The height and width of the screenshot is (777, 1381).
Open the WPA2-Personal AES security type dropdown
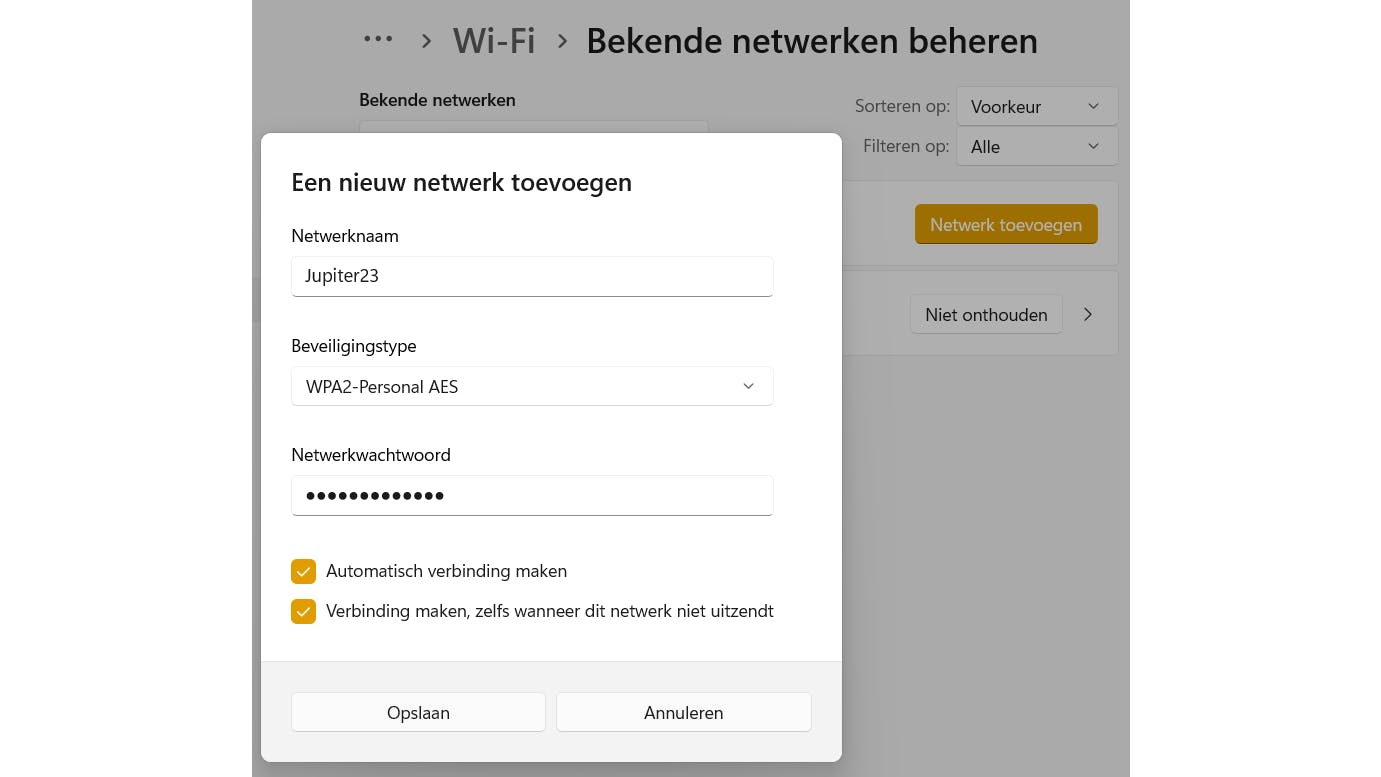click(532, 386)
